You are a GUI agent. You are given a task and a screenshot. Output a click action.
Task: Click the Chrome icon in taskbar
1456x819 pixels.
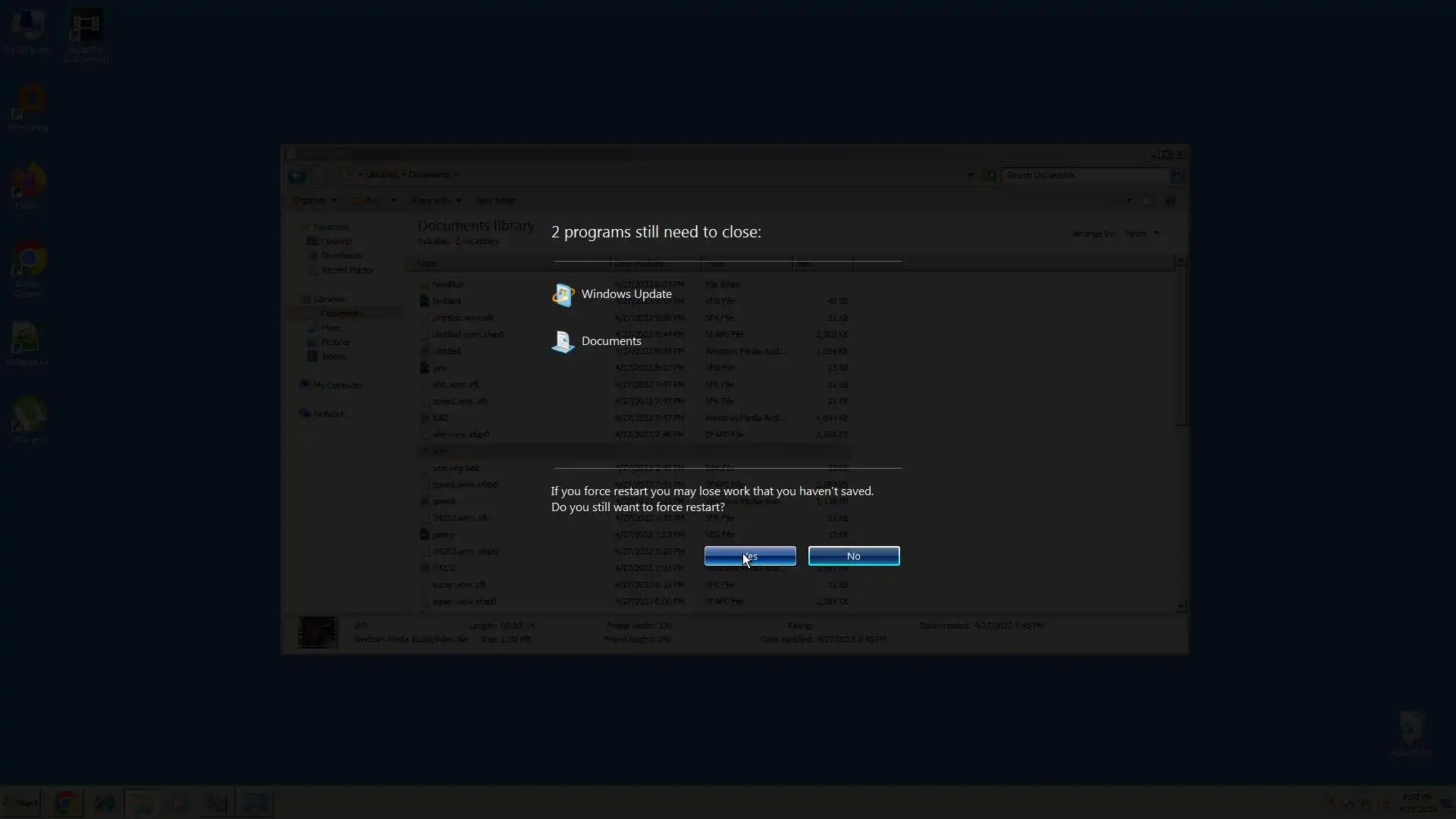pyautogui.click(x=65, y=802)
